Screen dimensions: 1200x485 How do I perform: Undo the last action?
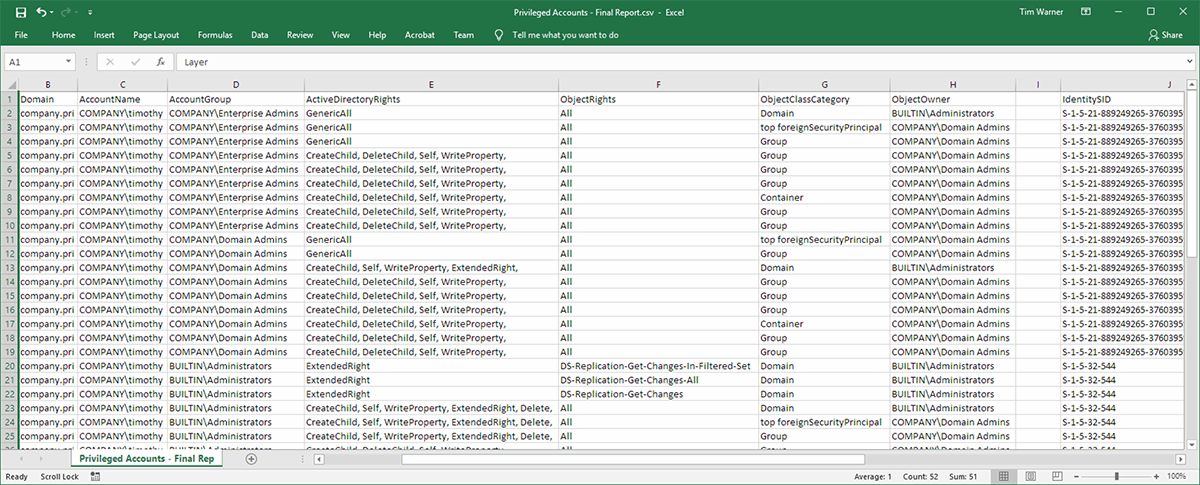[41, 12]
